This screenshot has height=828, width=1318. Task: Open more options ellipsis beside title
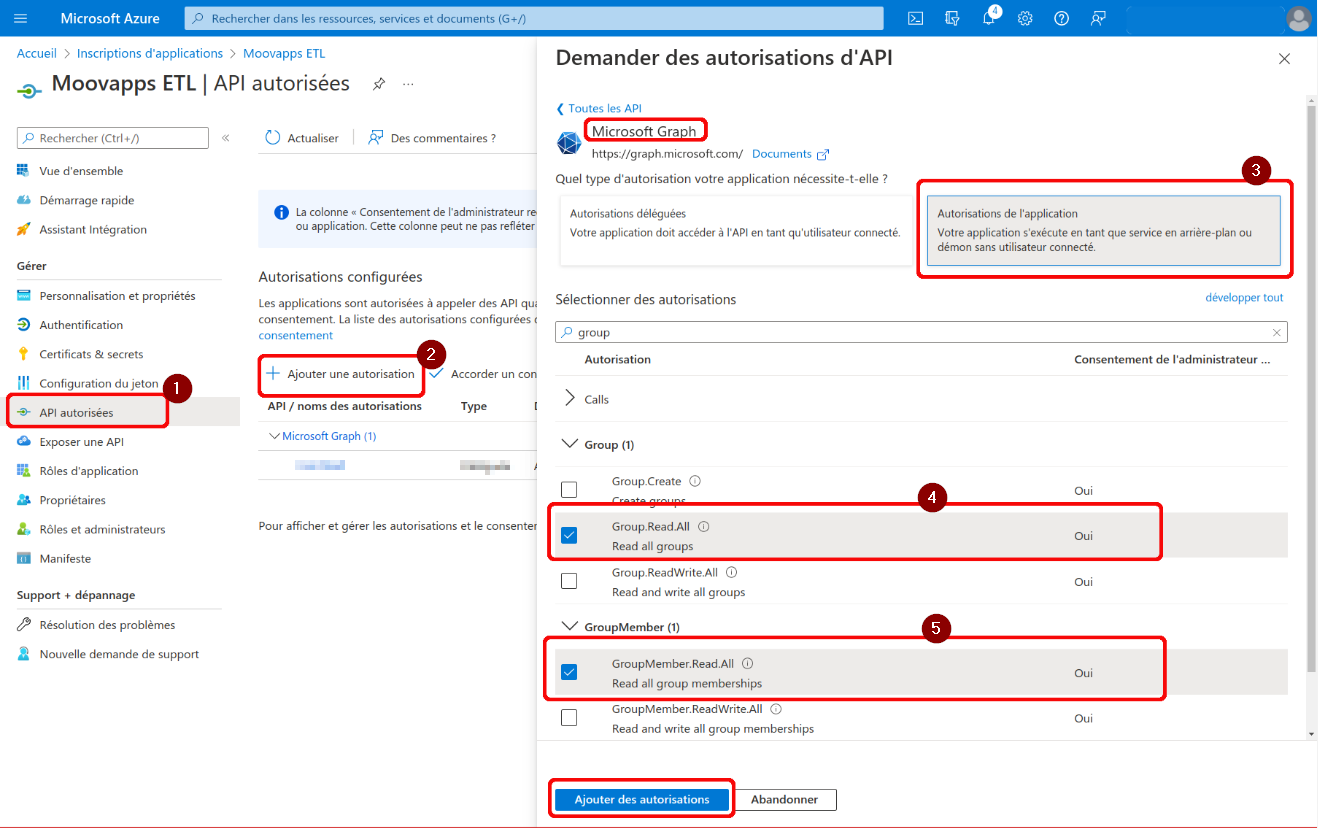(408, 84)
